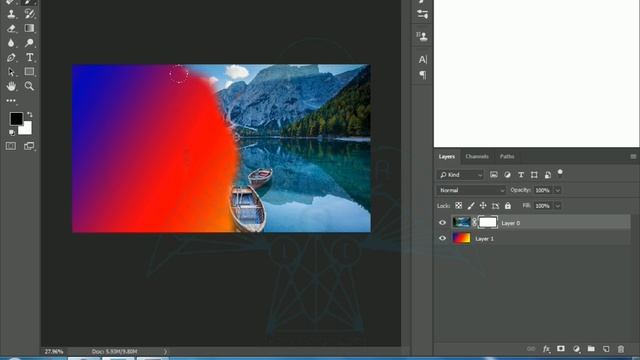Select the Horizontal Type tool
640x360 pixels.
coord(29,58)
